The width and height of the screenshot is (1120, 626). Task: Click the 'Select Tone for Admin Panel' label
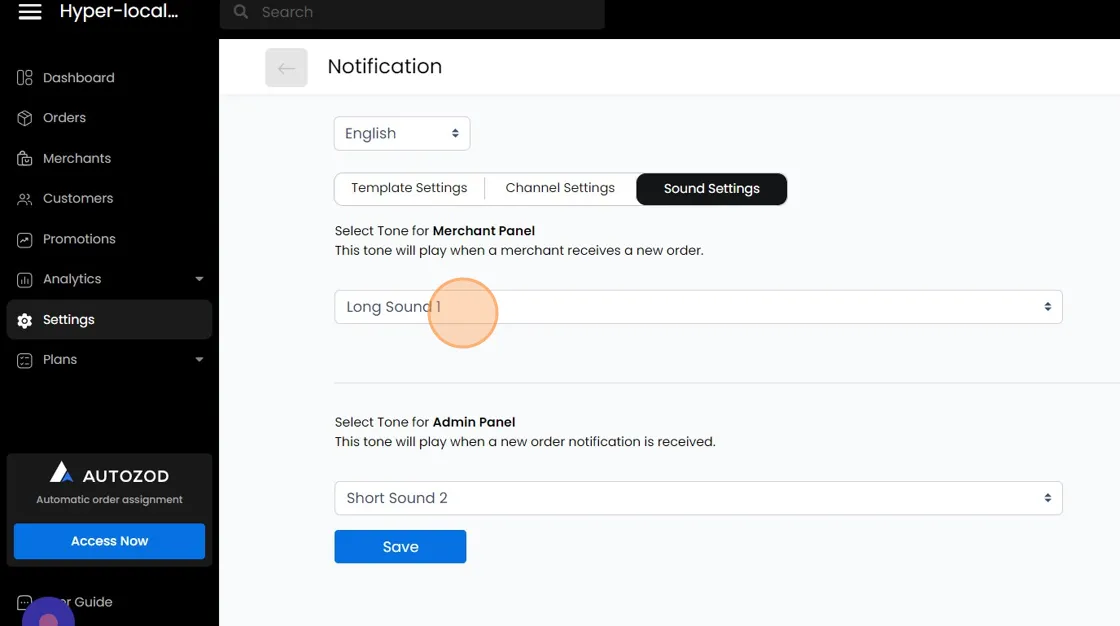(x=425, y=422)
